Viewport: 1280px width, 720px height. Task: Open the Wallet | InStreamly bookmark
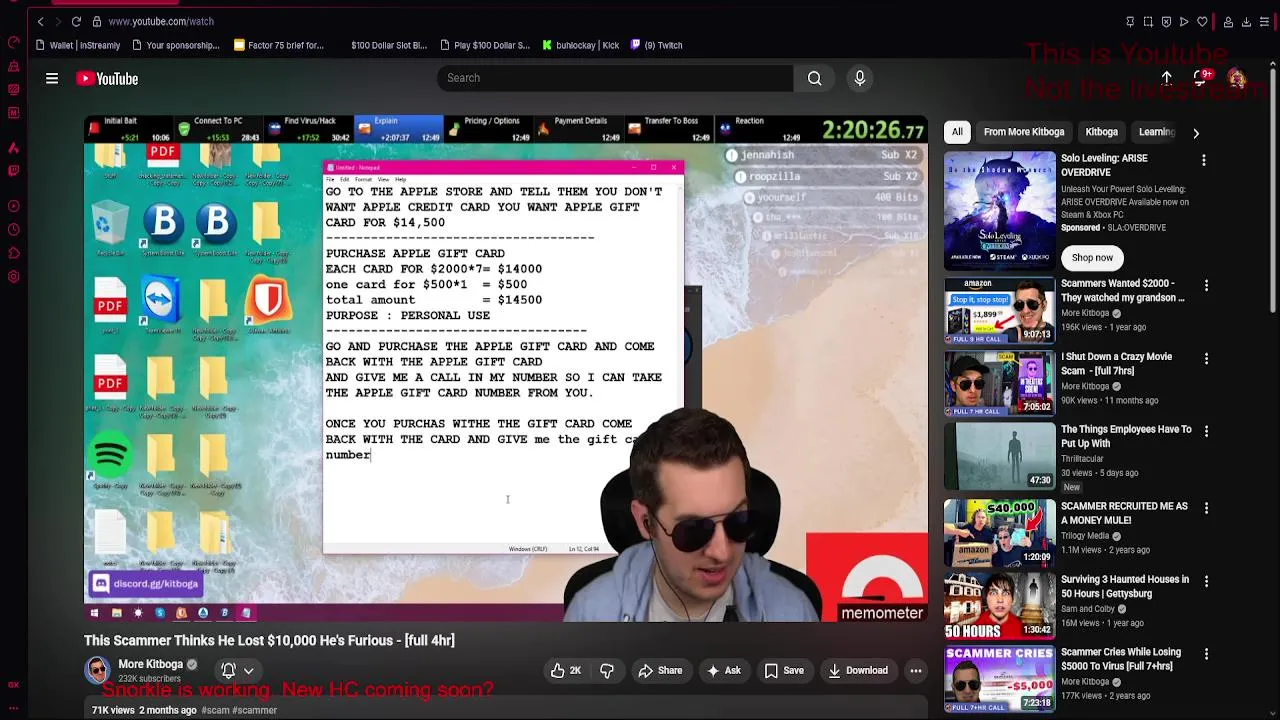tap(77, 45)
